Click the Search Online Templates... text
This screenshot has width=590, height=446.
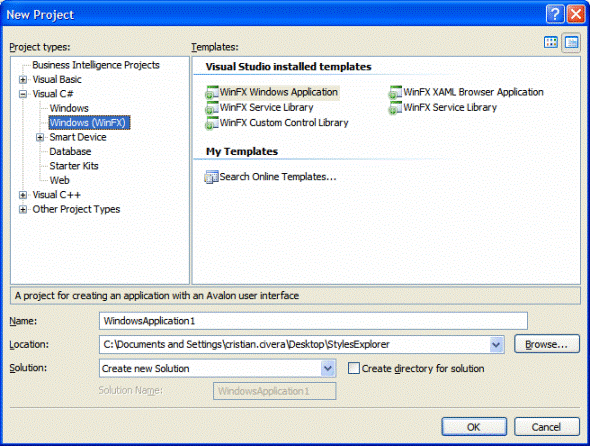coord(278,177)
